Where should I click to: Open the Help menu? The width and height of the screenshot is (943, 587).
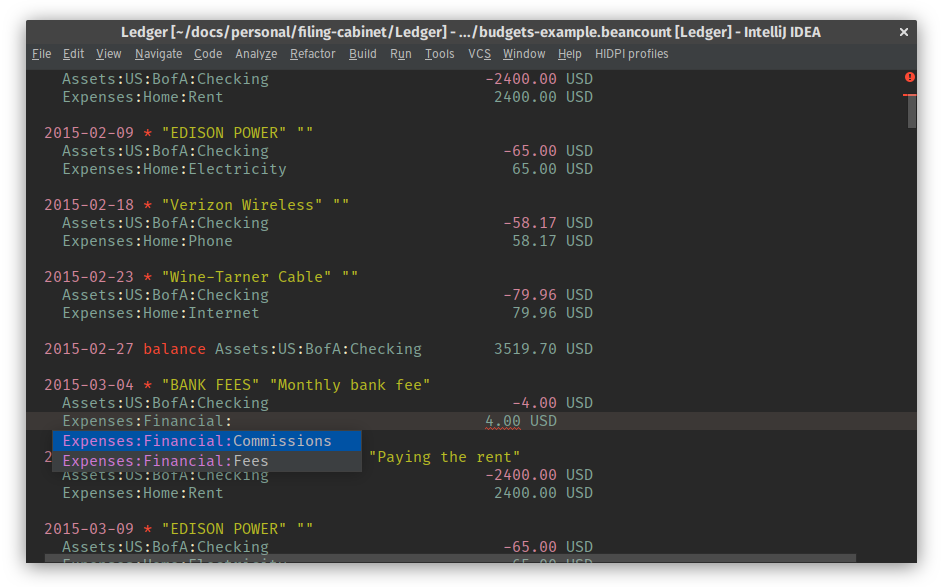(570, 54)
